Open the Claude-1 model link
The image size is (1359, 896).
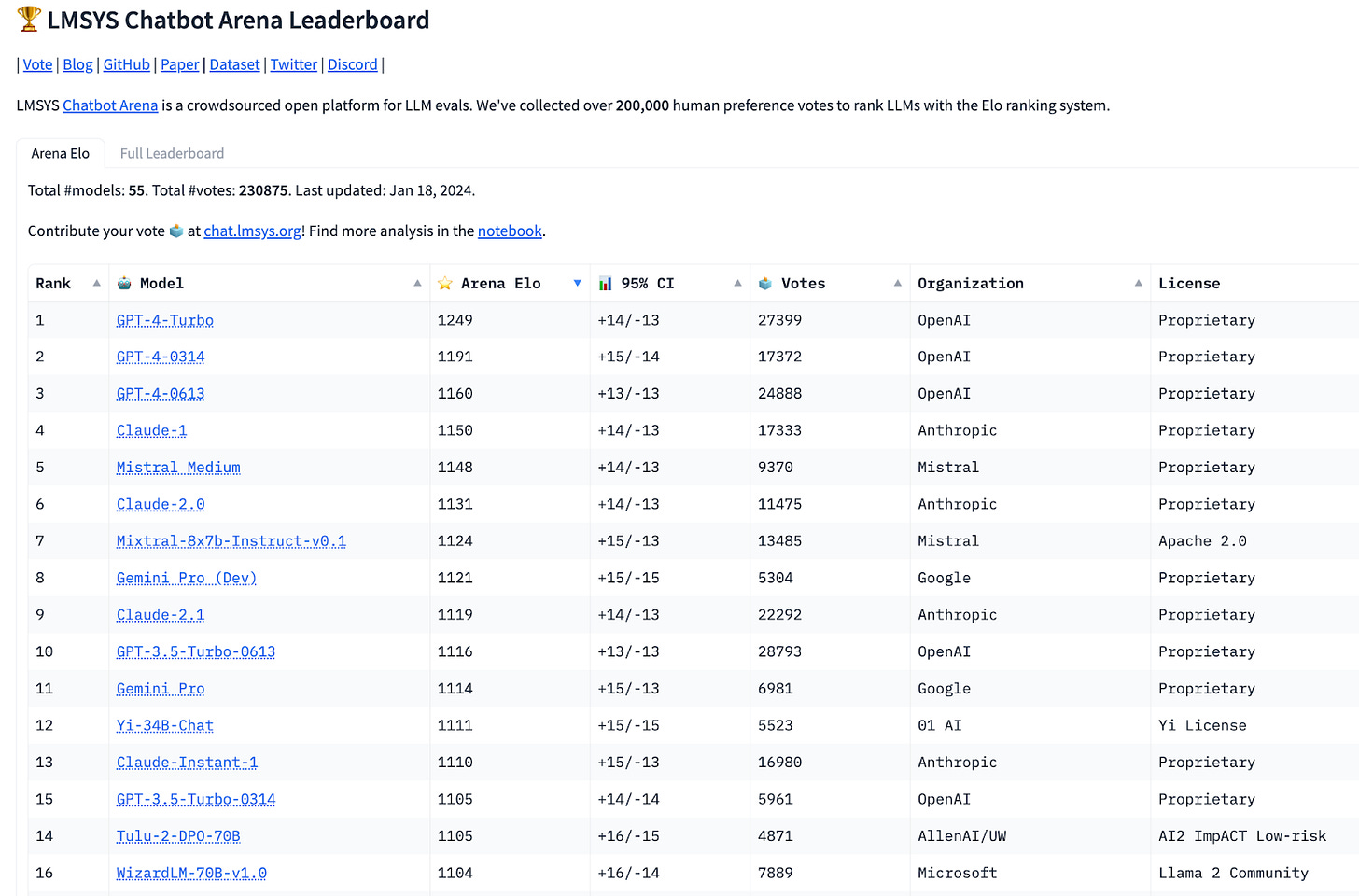click(x=151, y=430)
